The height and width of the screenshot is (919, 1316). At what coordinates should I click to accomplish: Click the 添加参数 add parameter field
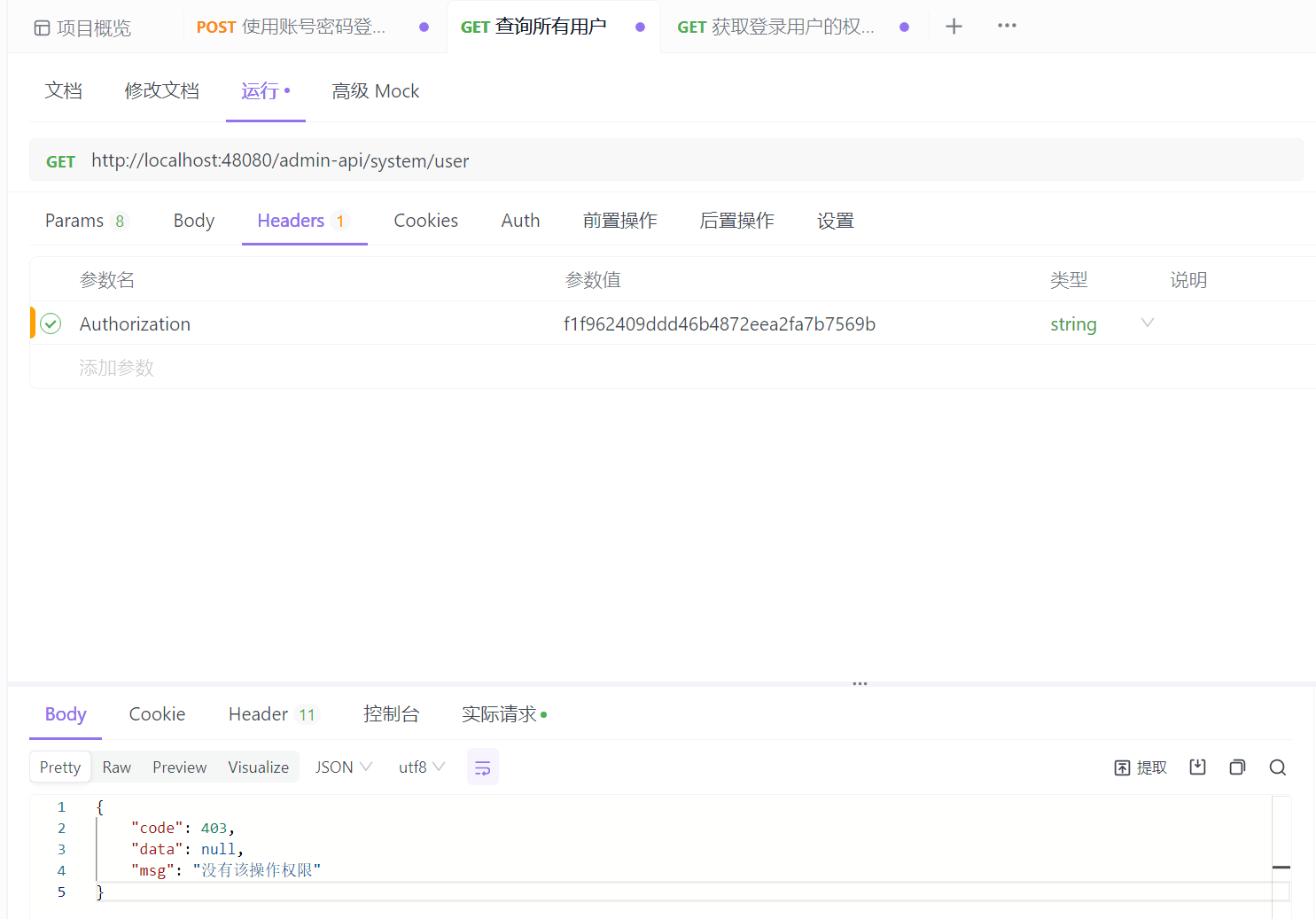116,368
